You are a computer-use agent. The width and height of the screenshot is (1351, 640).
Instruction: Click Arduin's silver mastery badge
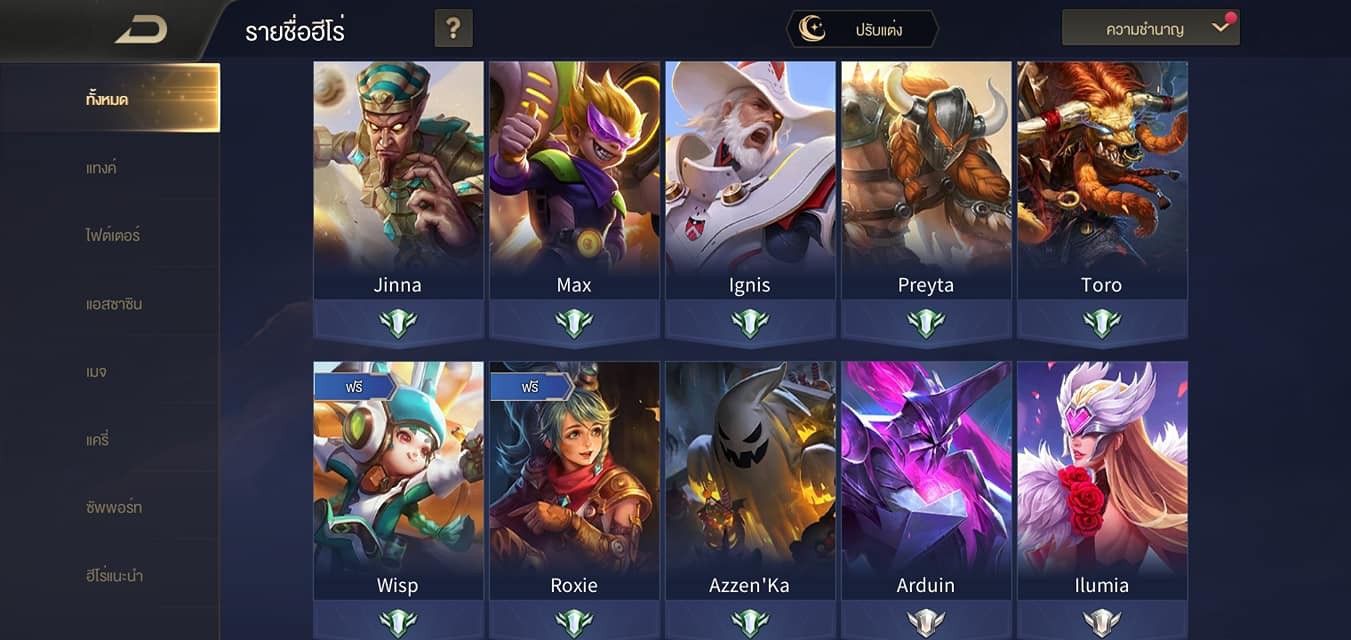pos(926,623)
